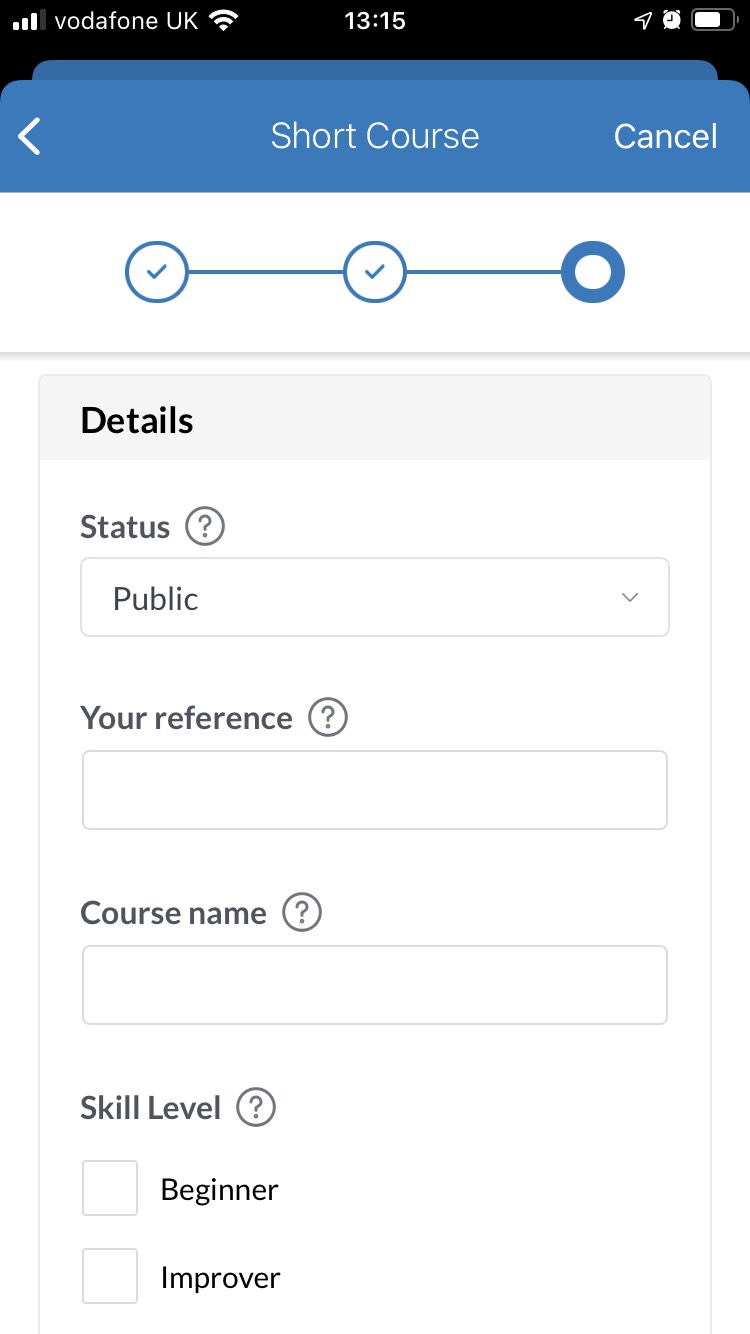Focus the Course name text field
Viewport: 750px width, 1334px height.
click(x=374, y=985)
